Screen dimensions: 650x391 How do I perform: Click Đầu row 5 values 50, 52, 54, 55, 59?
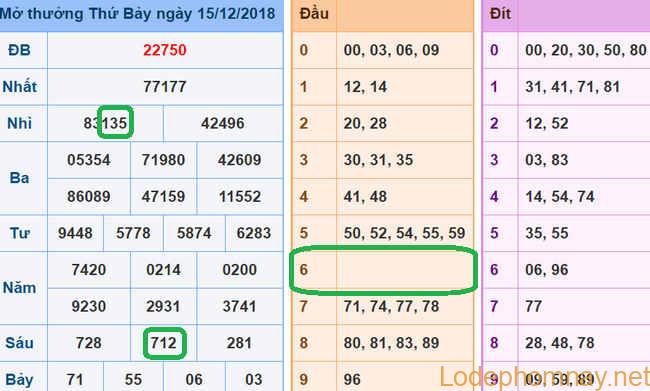pos(405,233)
